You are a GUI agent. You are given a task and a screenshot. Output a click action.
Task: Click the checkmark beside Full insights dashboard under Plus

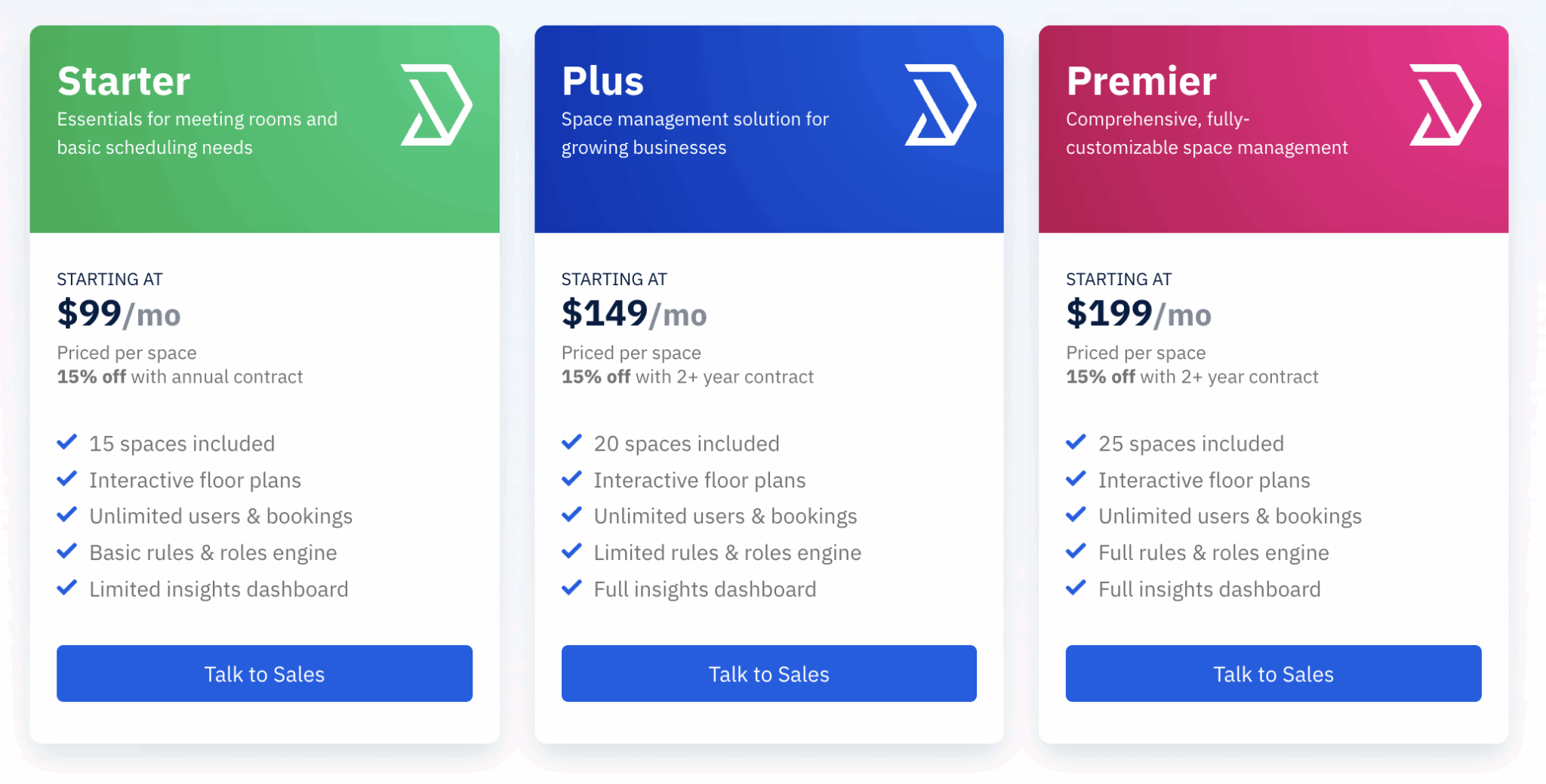[572, 588]
